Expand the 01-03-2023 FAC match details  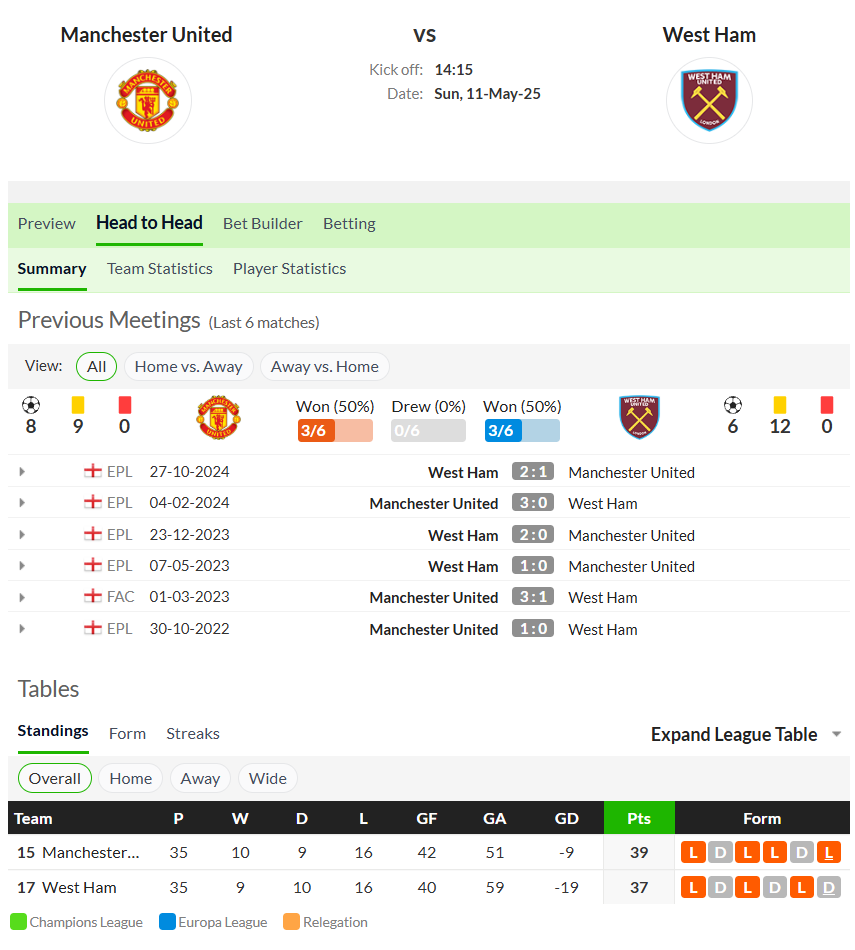click(22, 597)
